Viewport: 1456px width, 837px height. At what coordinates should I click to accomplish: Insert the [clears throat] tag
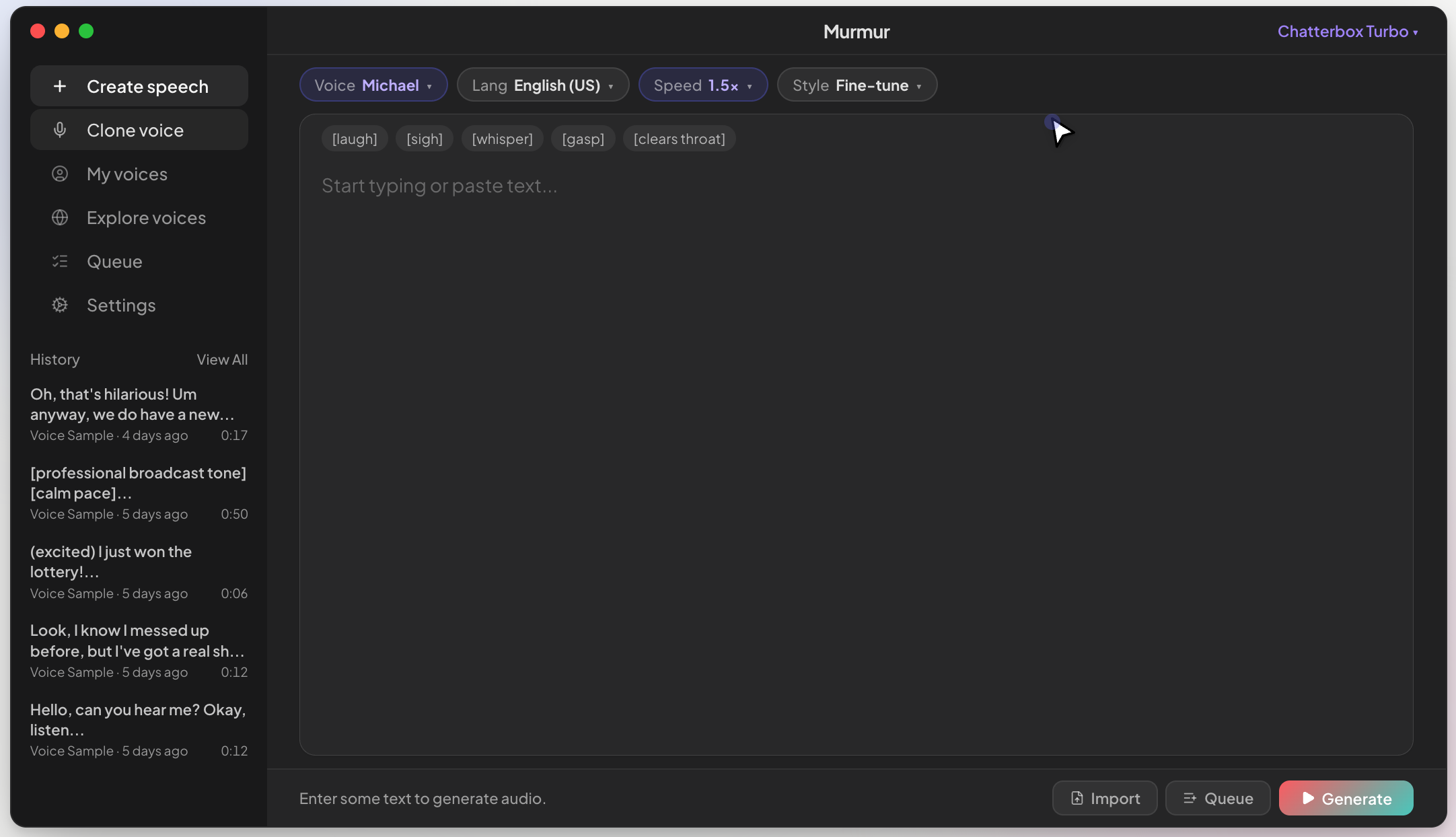click(679, 139)
